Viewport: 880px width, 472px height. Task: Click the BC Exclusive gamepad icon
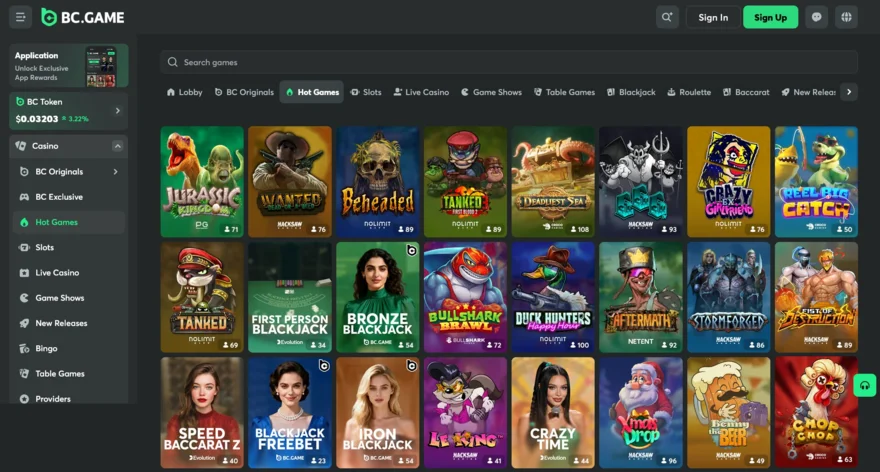coord(24,197)
